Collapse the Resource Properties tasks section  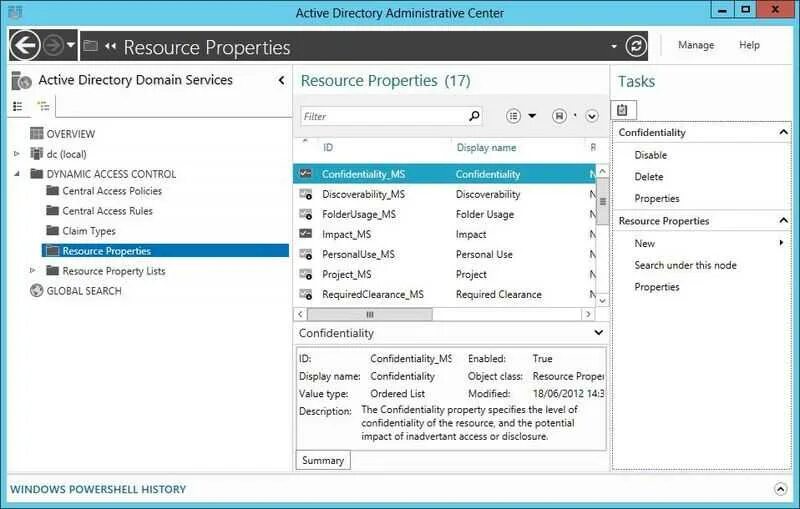[x=783, y=220]
